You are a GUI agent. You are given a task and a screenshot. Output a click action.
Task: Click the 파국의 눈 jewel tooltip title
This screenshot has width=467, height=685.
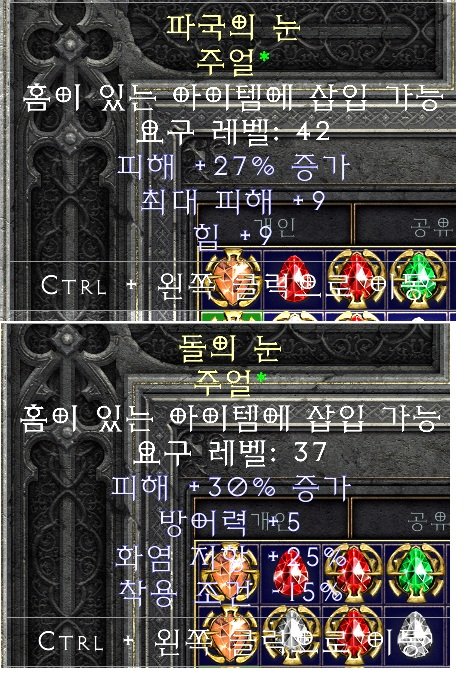click(x=233, y=26)
